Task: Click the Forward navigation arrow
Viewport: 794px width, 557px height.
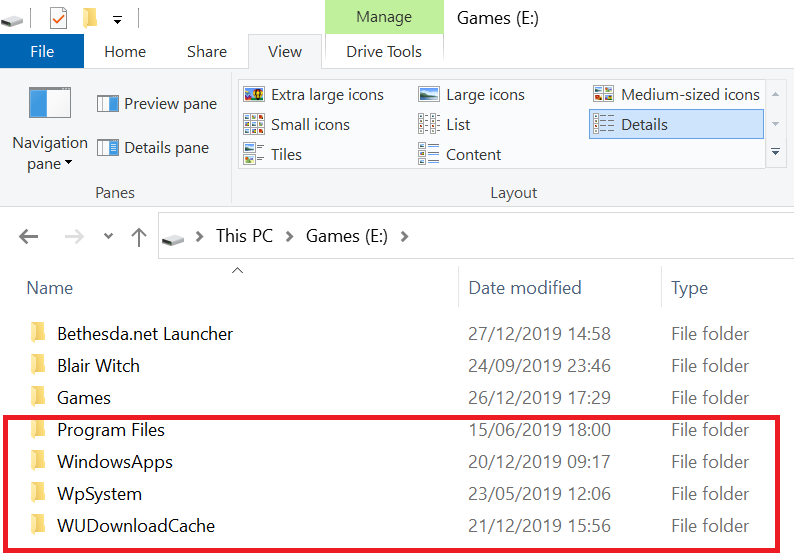Action: 74,236
